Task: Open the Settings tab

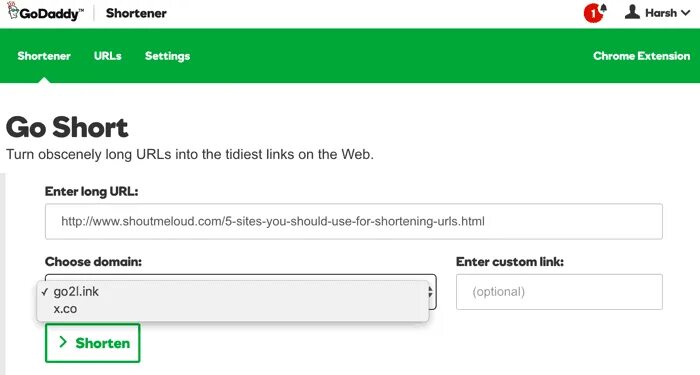Action: pos(167,56)
